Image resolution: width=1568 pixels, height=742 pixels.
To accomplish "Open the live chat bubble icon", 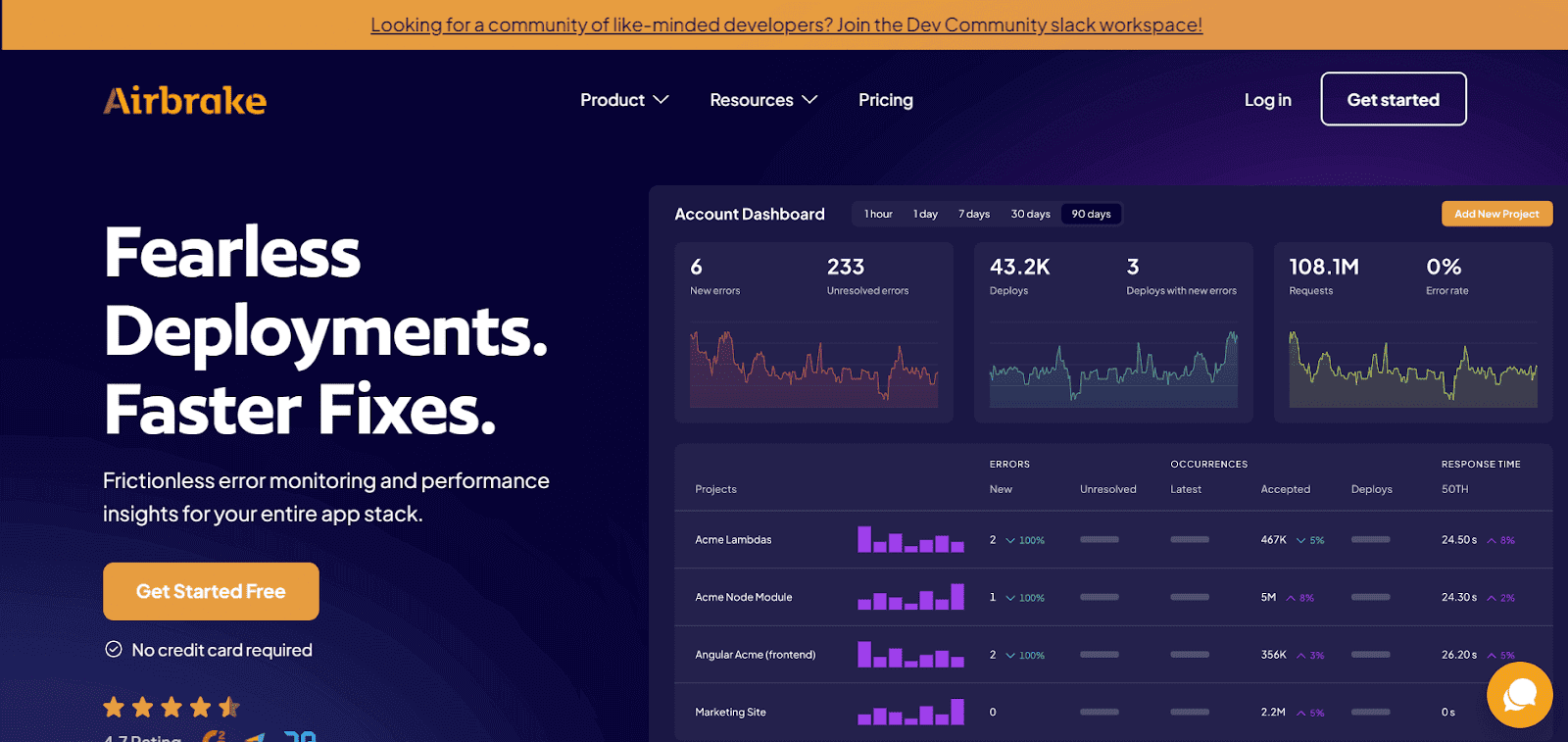I will point(1519,695).
